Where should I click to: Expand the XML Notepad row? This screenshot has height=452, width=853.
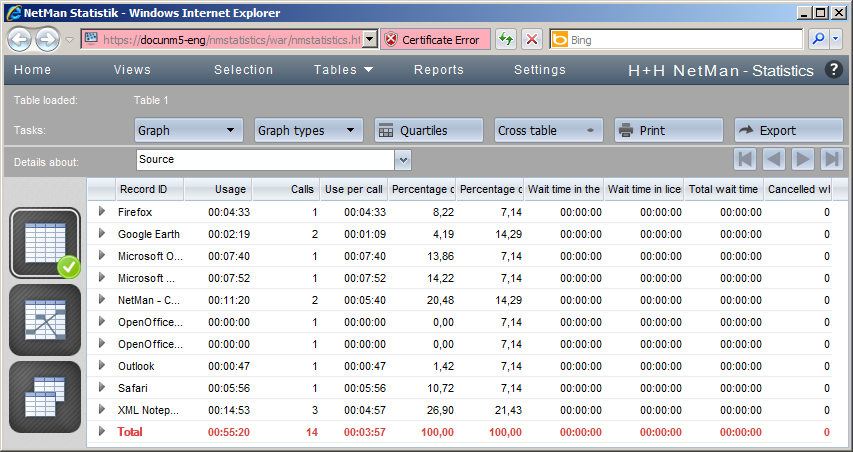pos(101,409)
